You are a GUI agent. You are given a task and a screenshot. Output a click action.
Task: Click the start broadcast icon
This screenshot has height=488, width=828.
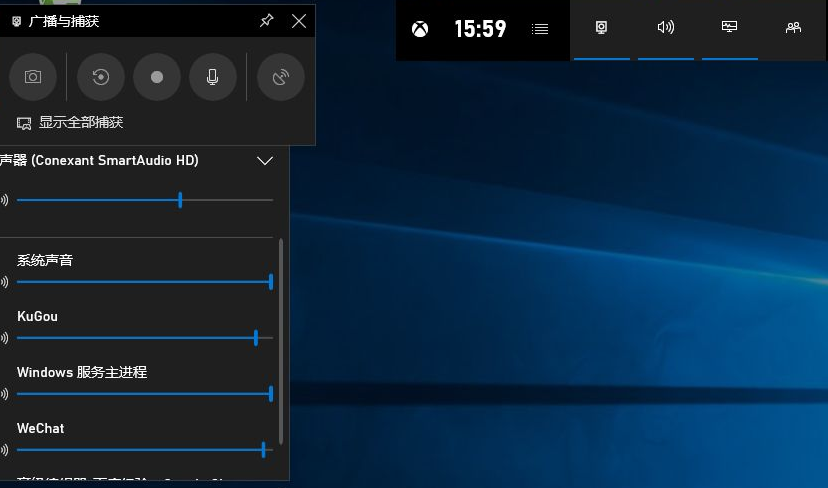(x=281, y=77)
